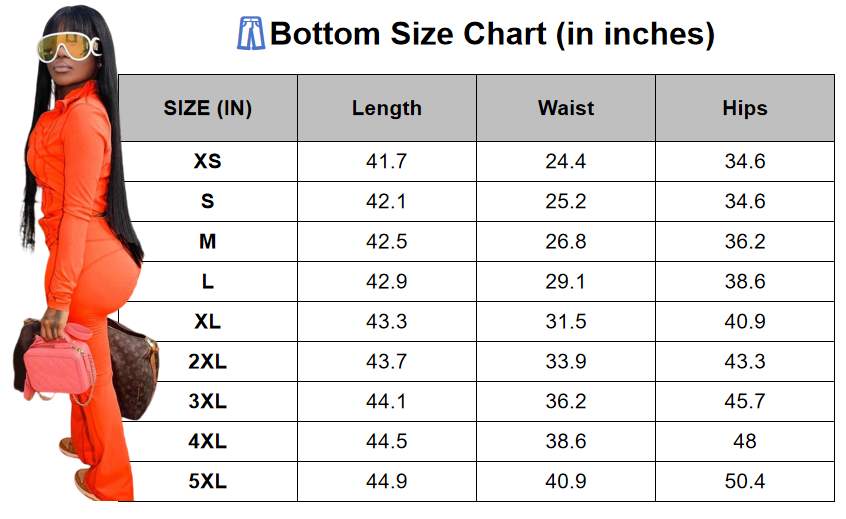This screenshot has height=519, width=846.
Task: Click the 24.4 waist value for XS
Action: [566, 161]
